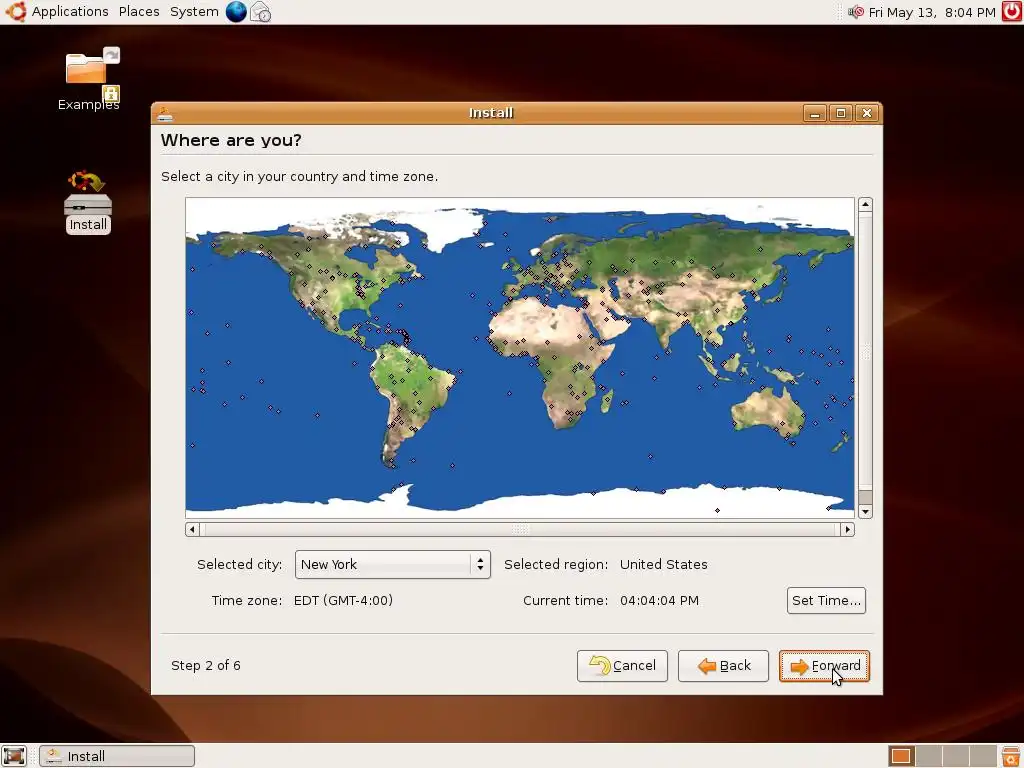Click the Set Time... button
The width and height of the screenshot is (1024, 768).
pyautogui.click(x=826, y=600)
